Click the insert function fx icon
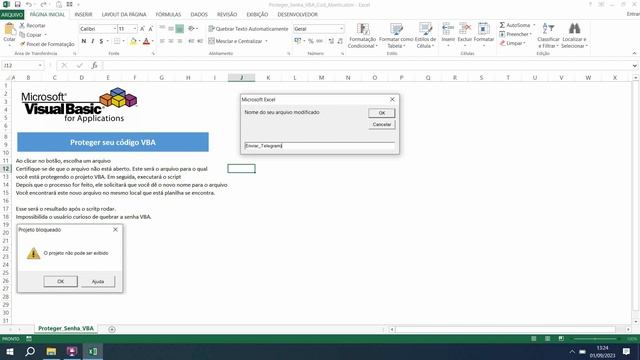The image size is (640, 360). [x=94, y=65]
